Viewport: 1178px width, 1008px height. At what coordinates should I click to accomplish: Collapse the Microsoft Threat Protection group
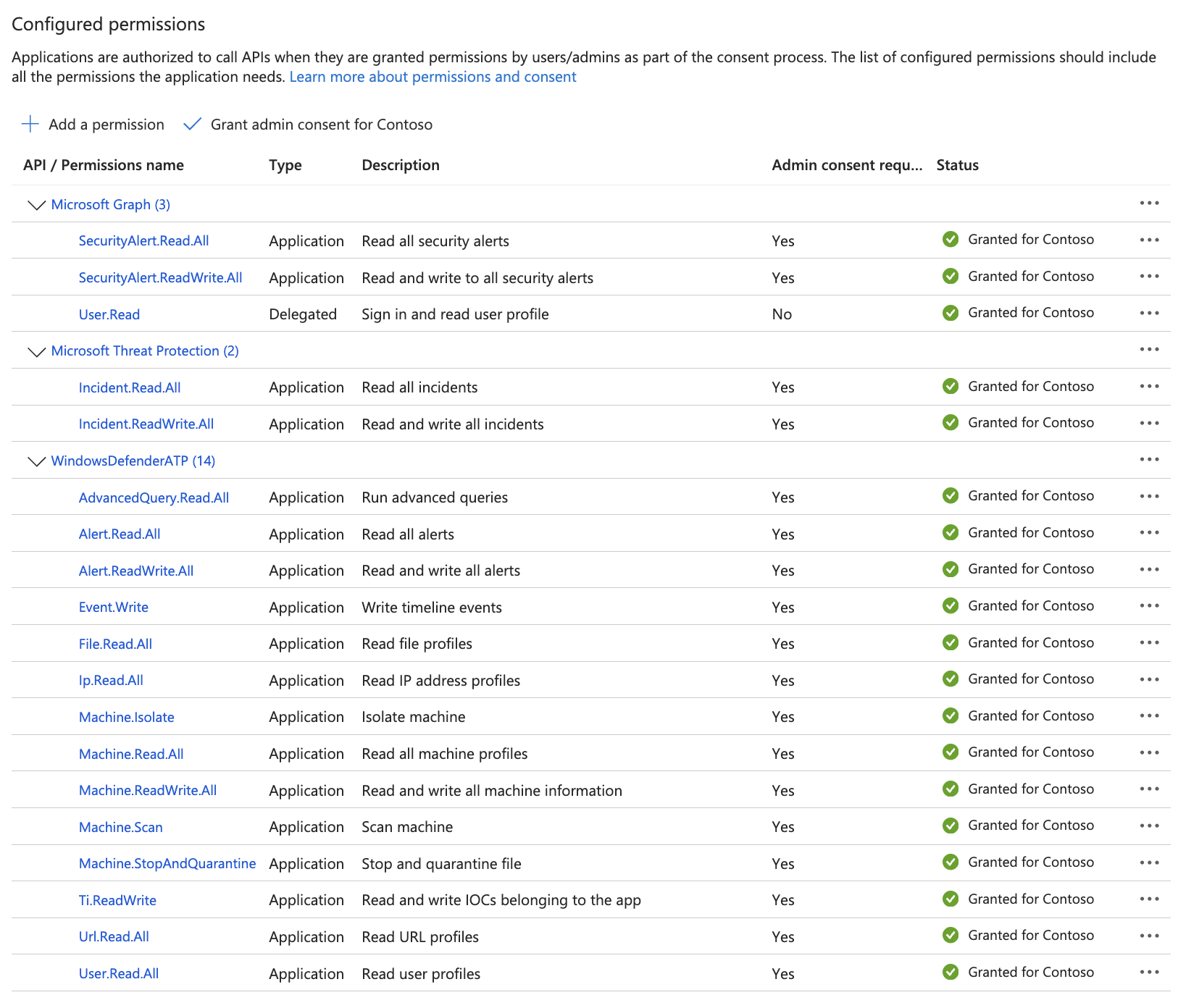click(36, 351)
